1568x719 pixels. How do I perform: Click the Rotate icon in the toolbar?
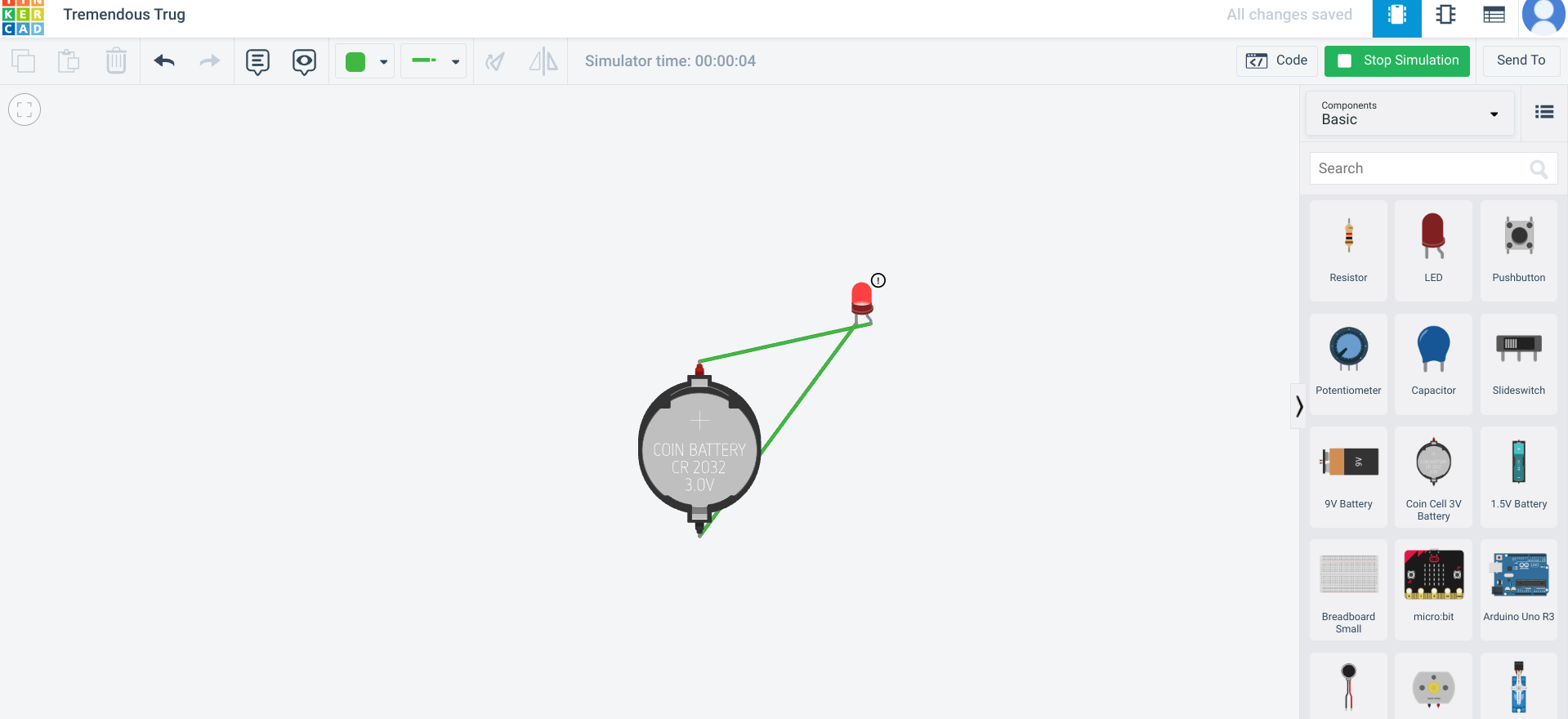point(494,61)
